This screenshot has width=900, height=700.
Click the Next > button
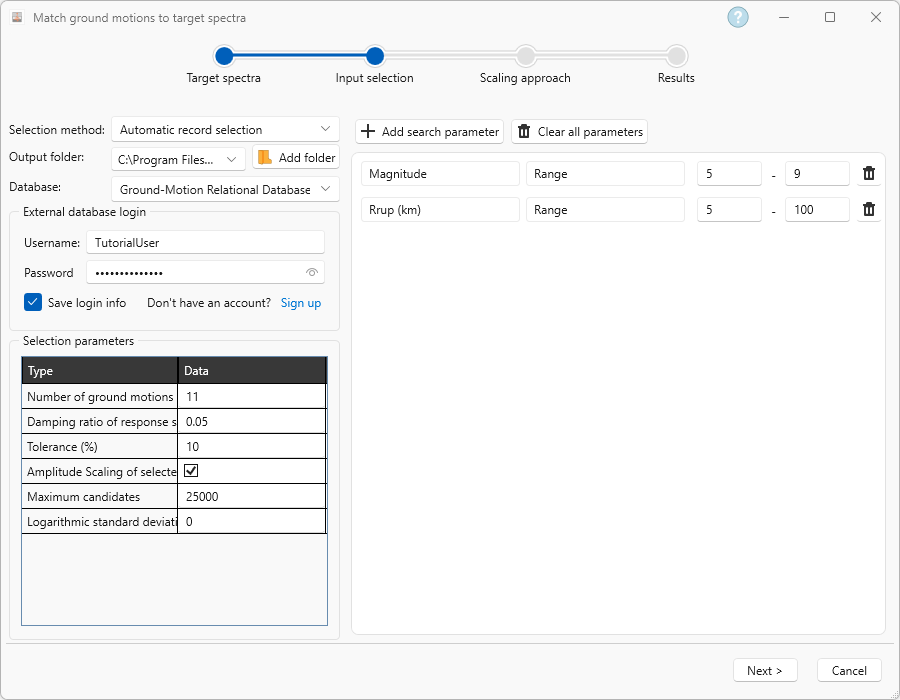coord(765,670)
